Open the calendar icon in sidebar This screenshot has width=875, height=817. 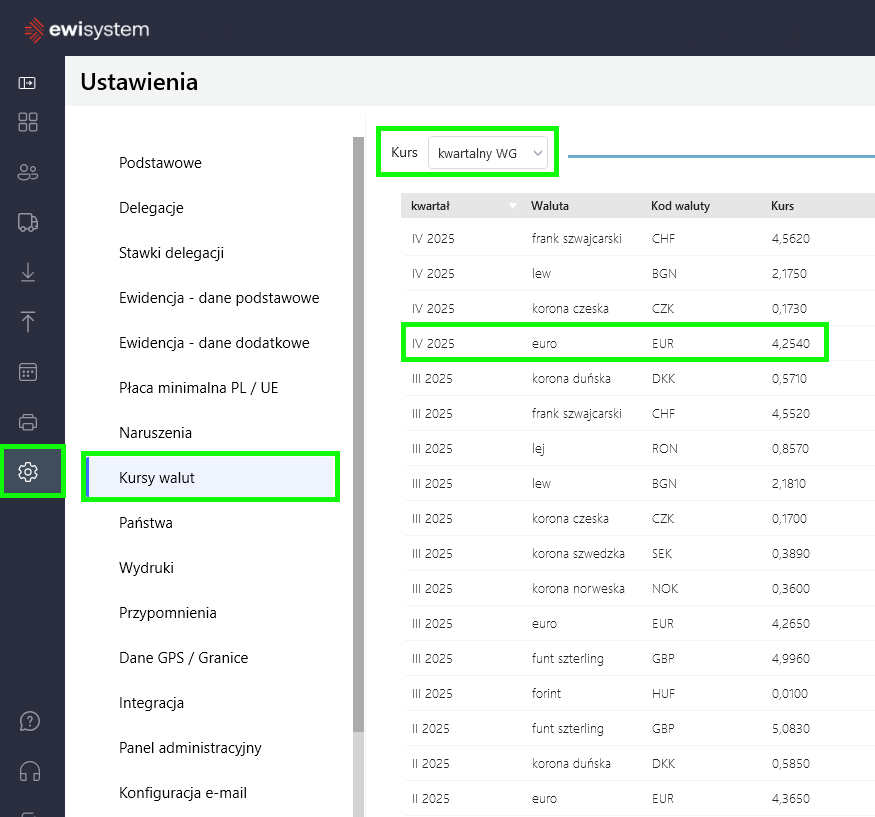tap(28, 372)
